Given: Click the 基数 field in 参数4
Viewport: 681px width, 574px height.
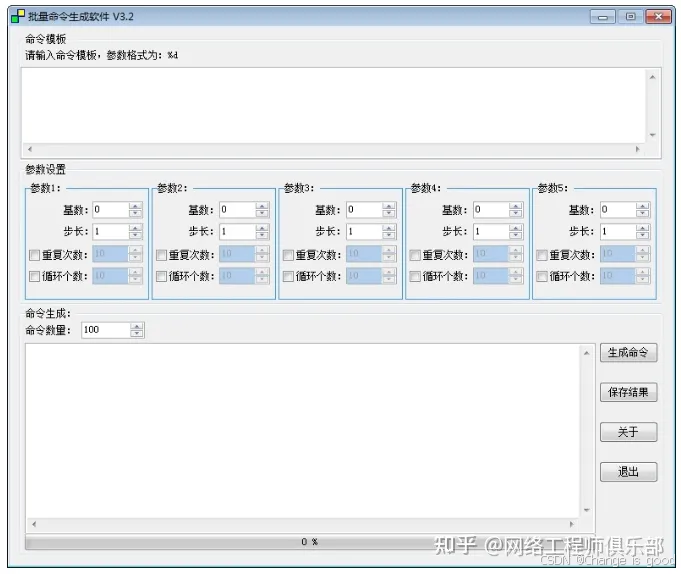Looking at the screenshot, I should (x=491, y=210).
